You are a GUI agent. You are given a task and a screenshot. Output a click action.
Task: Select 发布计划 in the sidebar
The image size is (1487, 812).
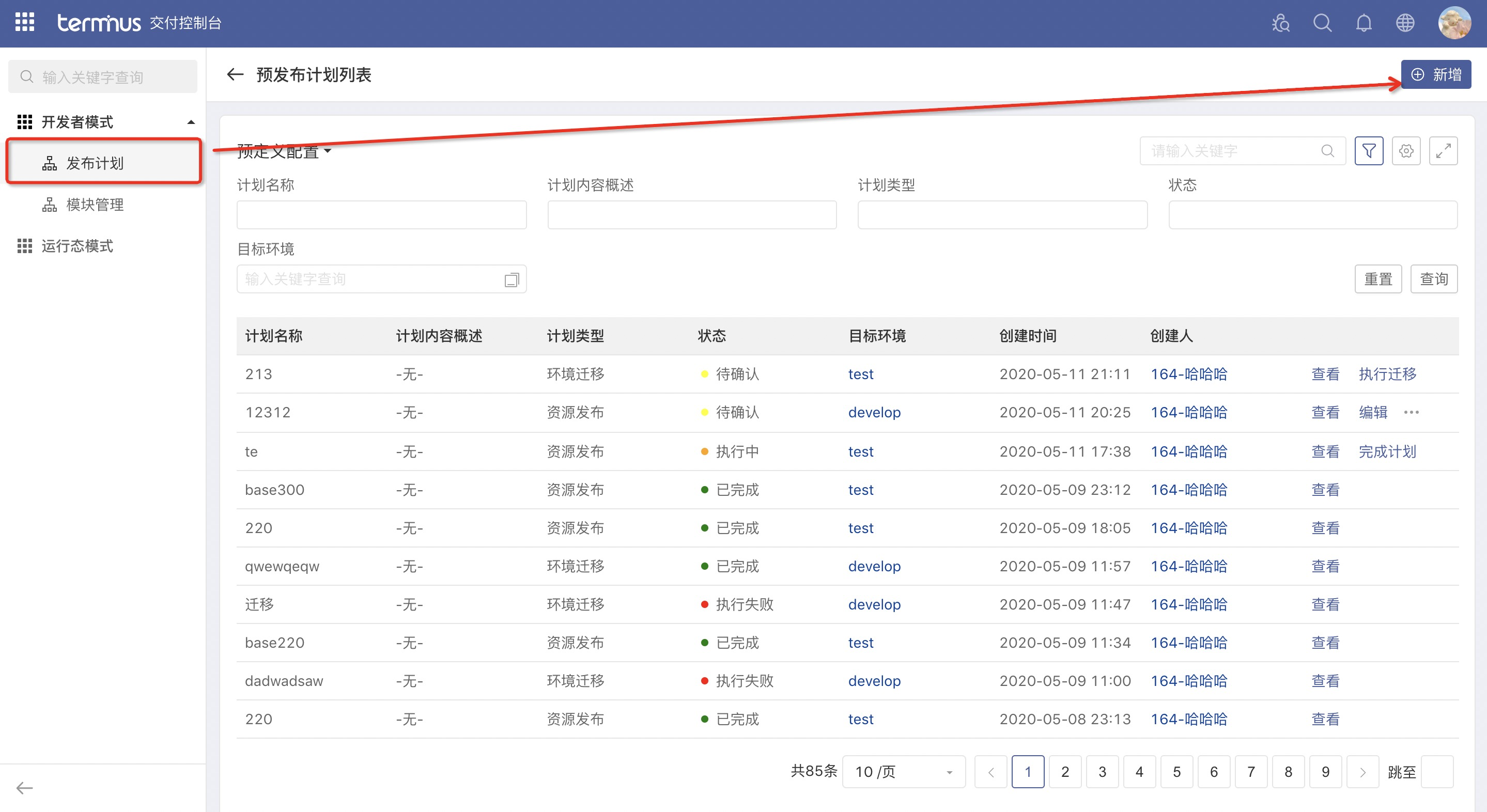point(104,163)
